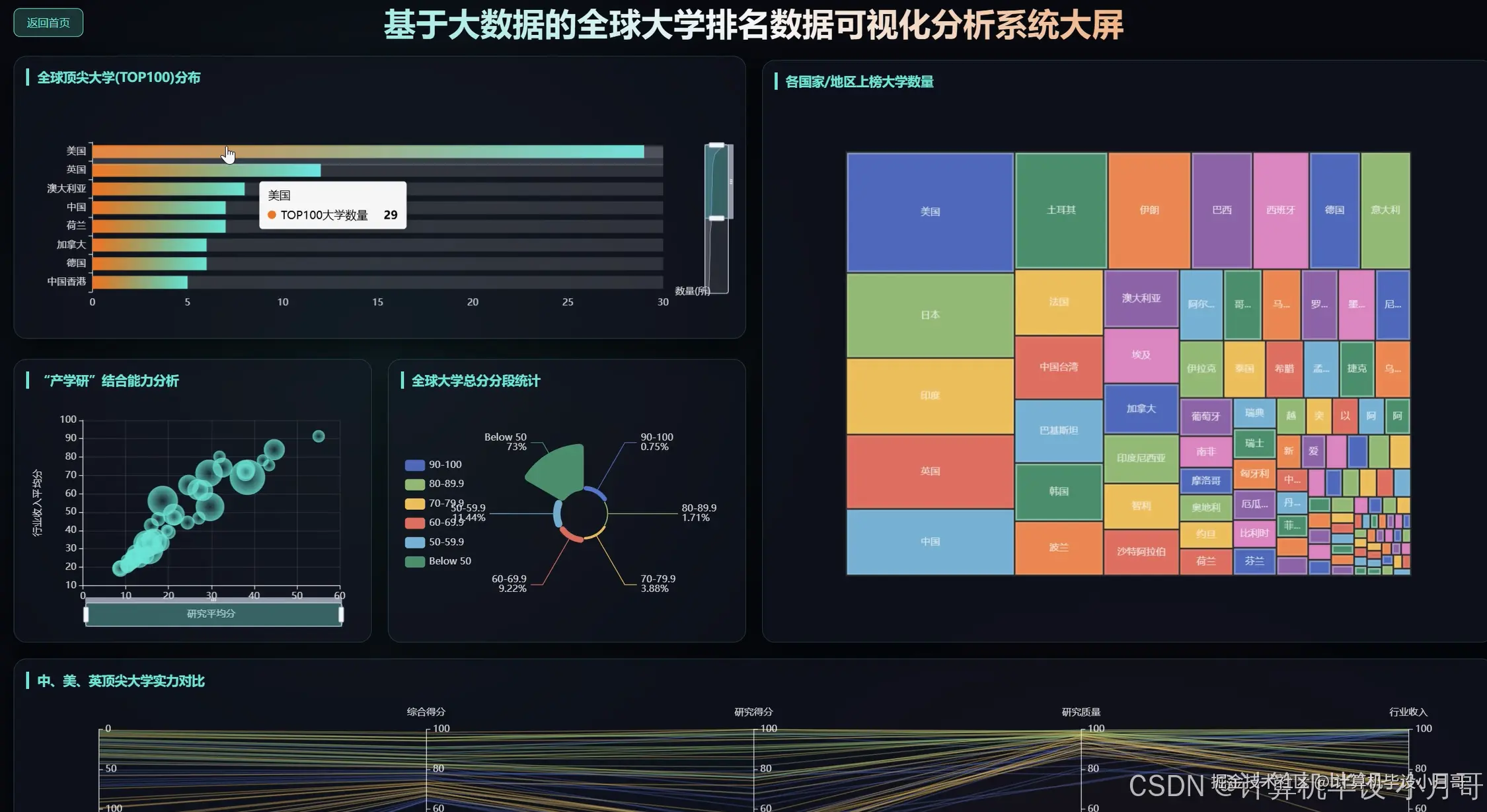Click the 70-79.9 yellow legend marker
Screen dimensions: 1487x812
pyautogui.click(x=414, y=502)
